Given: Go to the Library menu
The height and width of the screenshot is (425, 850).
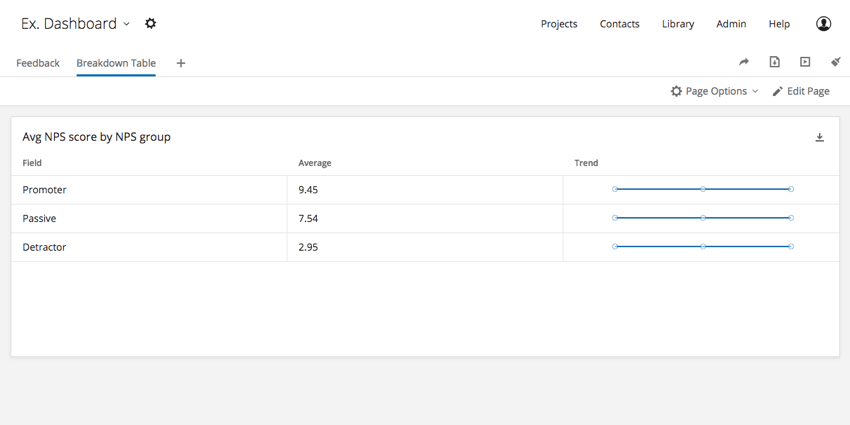Looking at the screenshot, I should (x=678, y=24).
